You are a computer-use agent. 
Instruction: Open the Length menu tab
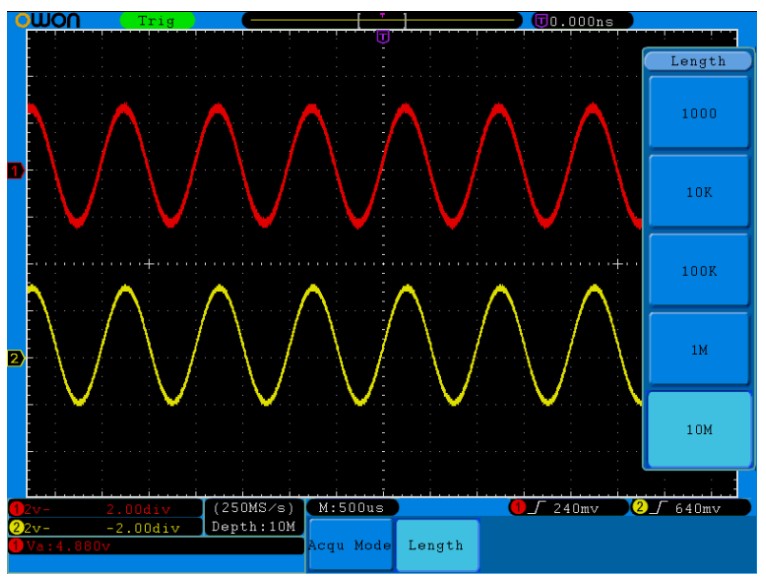(x=437, y=544)
